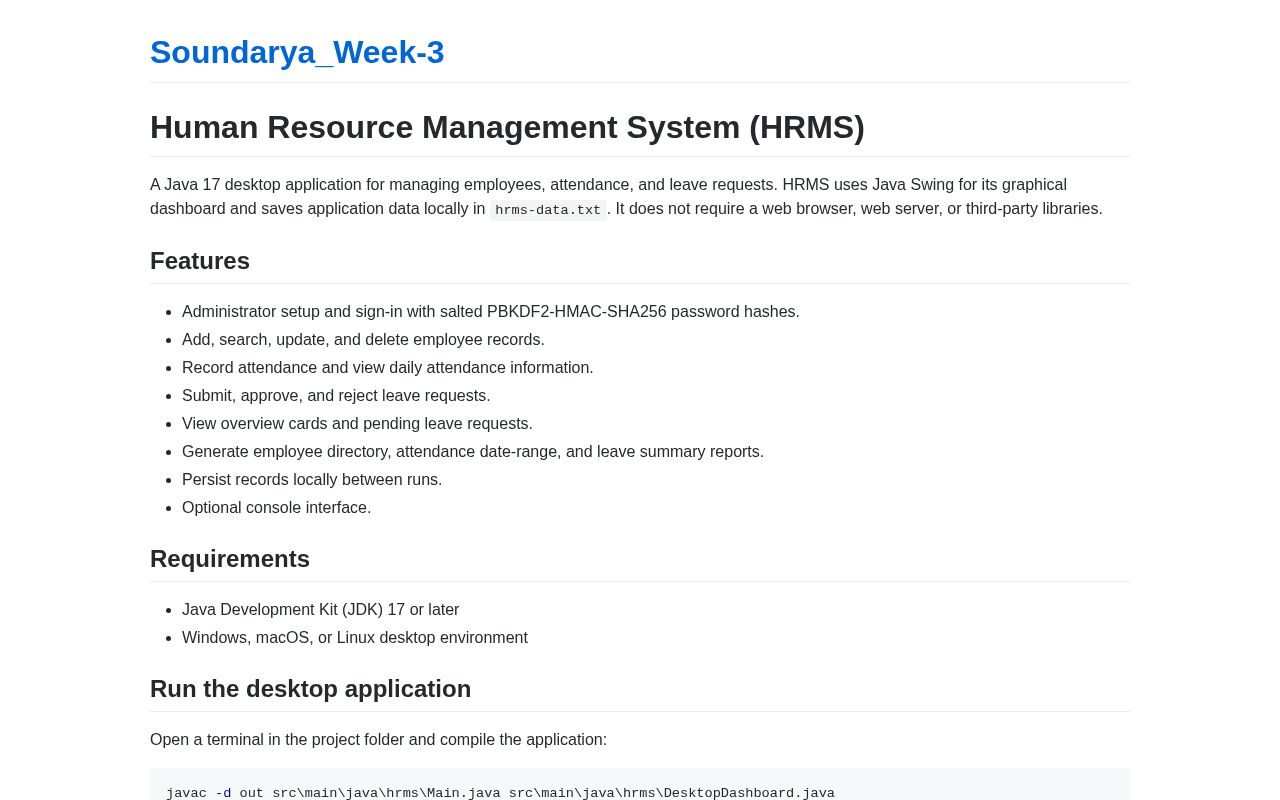This screenshot has height=800, width=1280.
Task: Click the Human Resource Management System (HRMS) heading
Action: [507, 127]
